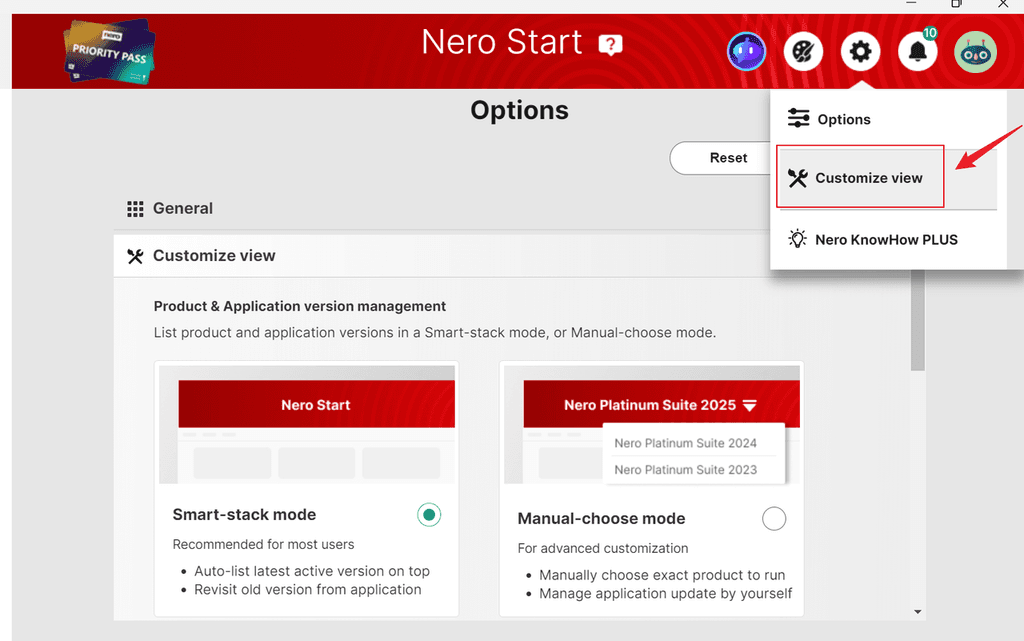Open the Nero AI chat assistant icon

747,52
